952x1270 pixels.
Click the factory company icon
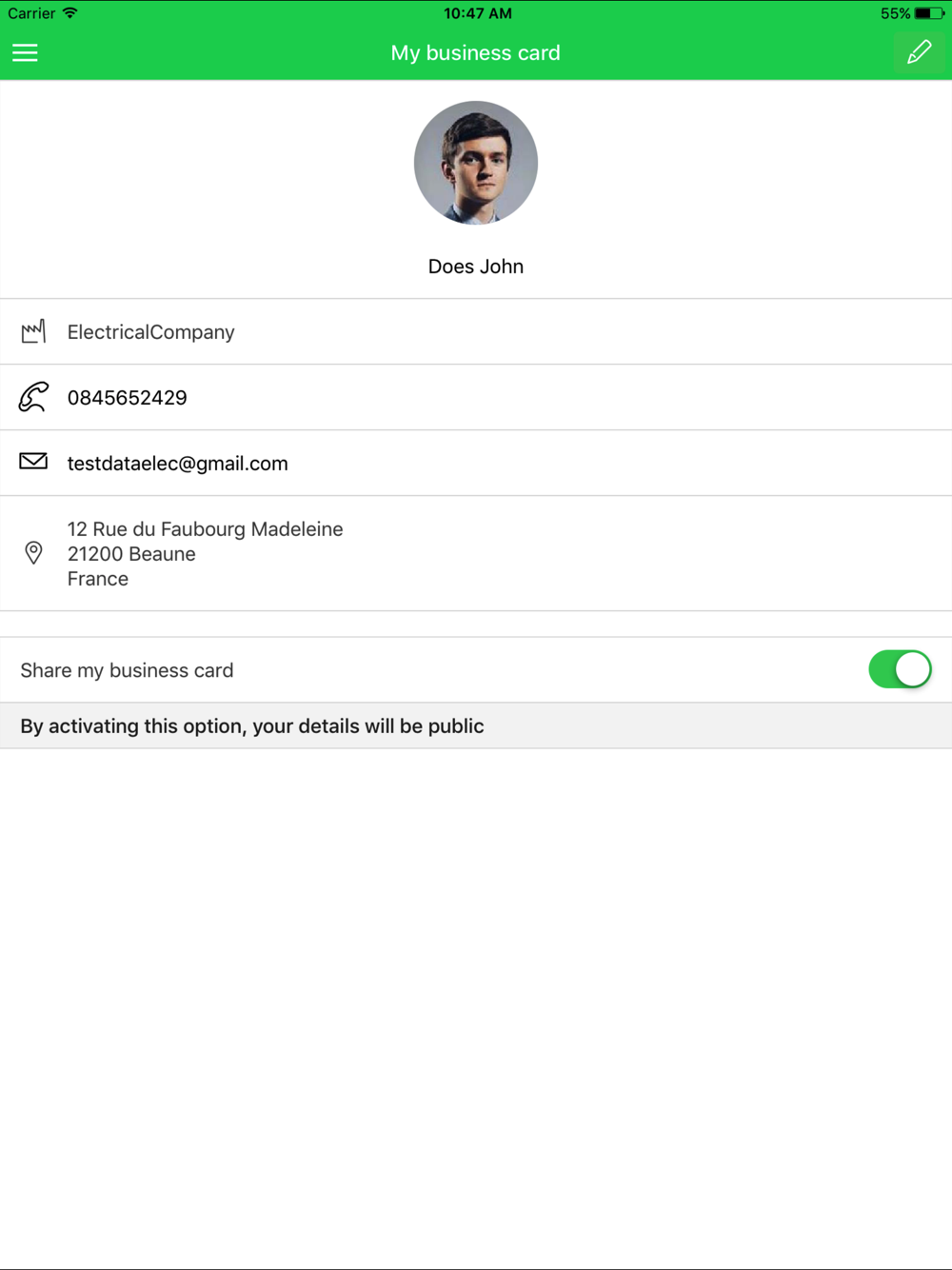point(33,331)
